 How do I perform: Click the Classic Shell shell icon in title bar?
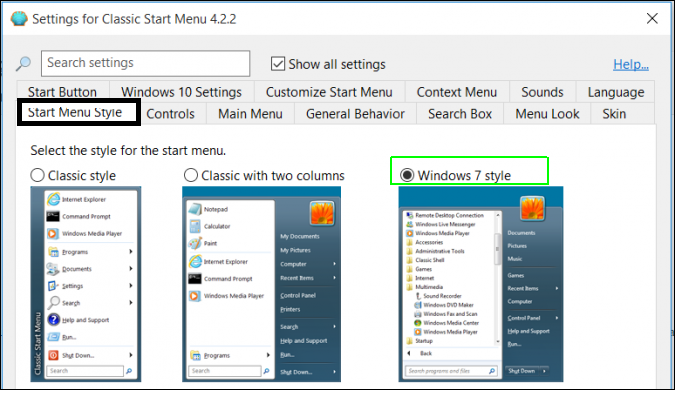point(19,19)
